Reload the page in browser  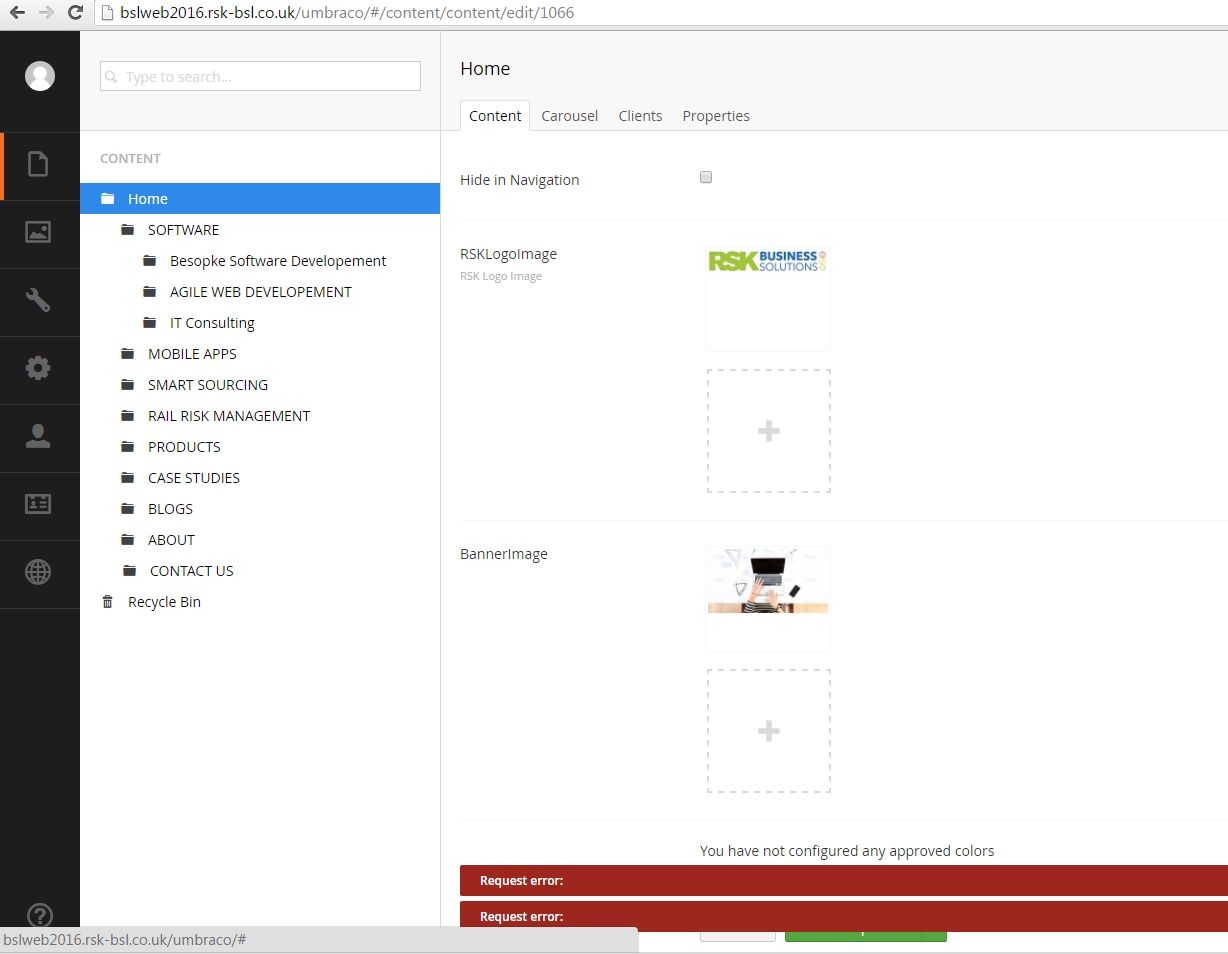click(75, 13)
